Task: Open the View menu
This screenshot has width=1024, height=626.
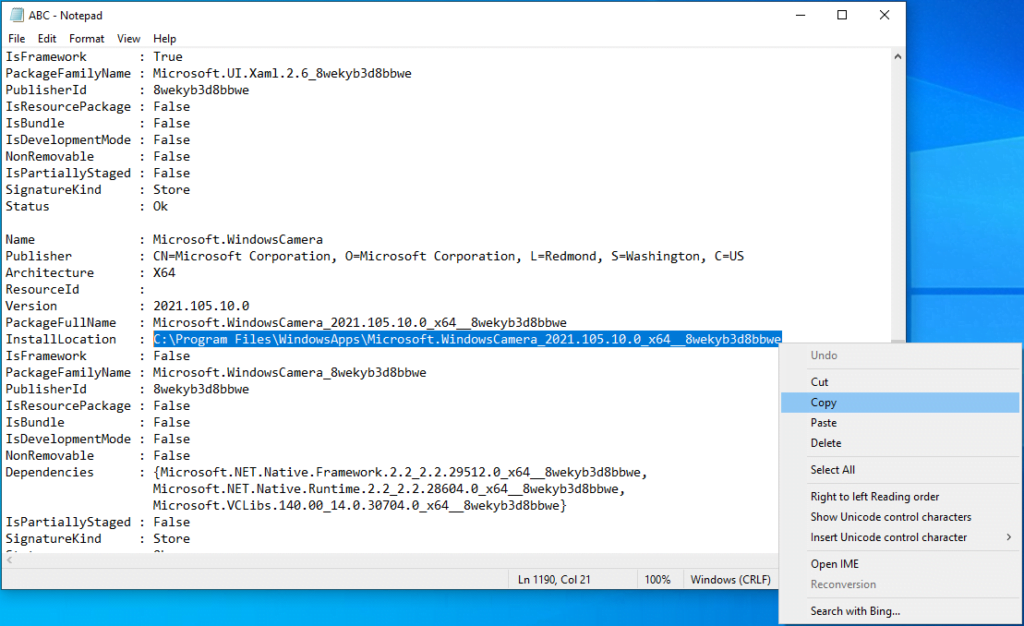Action: (128, 38)
